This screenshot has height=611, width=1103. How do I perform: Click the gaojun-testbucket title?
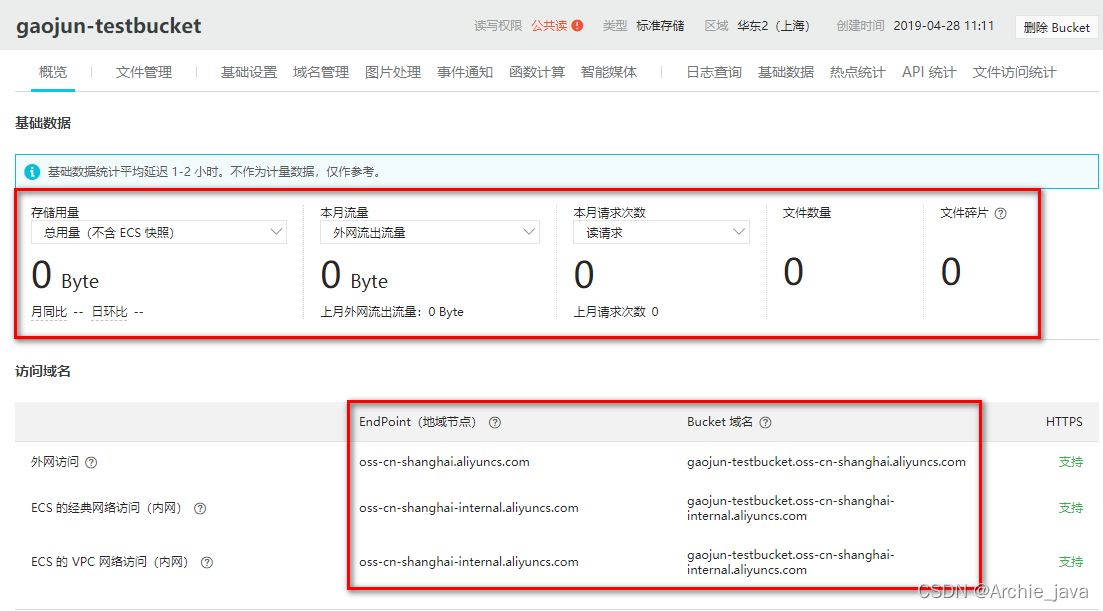[x=109, y=26]
